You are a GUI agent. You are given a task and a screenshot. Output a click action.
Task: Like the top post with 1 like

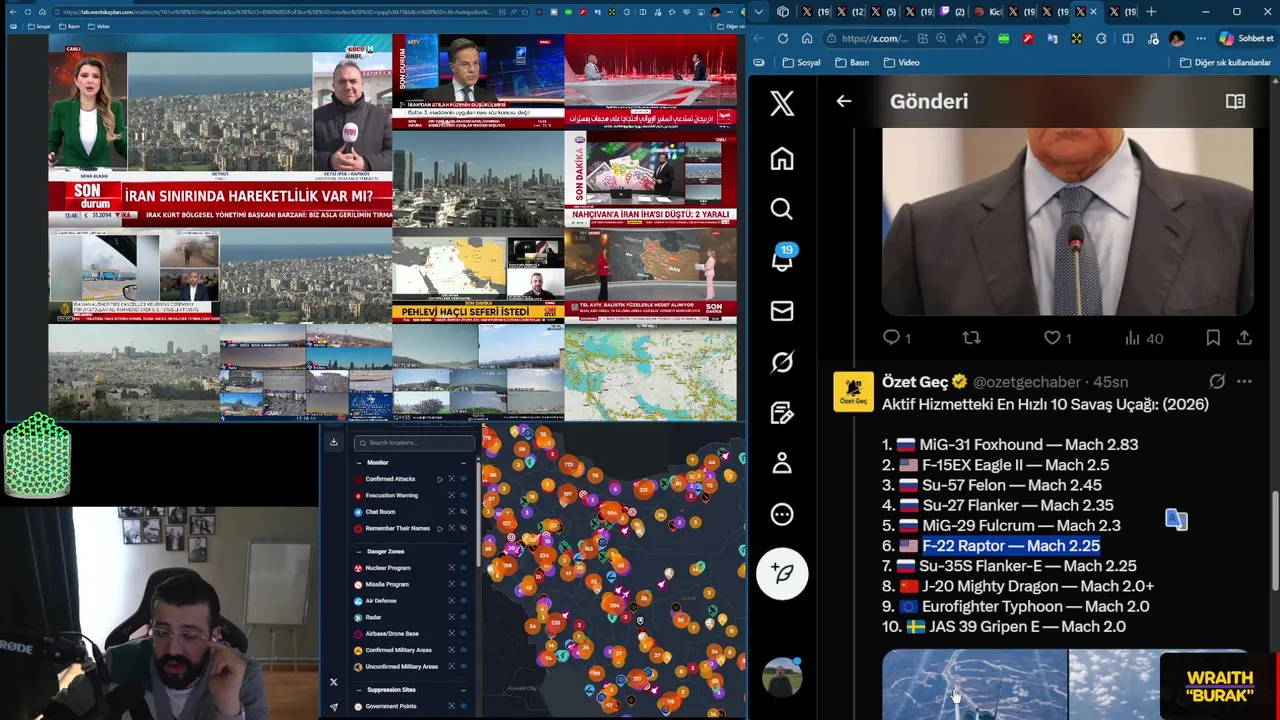point(1058,338)
